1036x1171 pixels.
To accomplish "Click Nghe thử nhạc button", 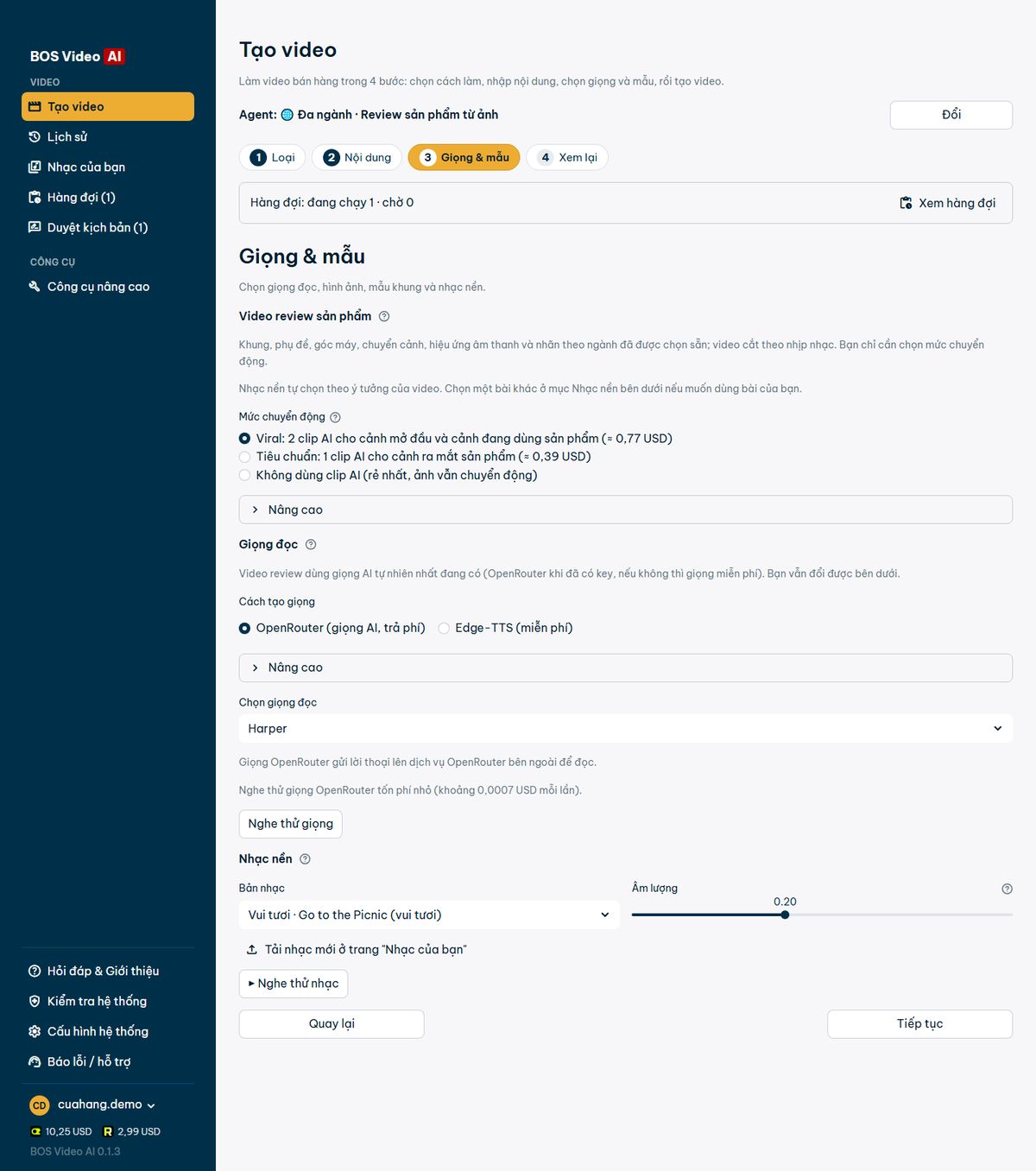I will tap(293, 984).
